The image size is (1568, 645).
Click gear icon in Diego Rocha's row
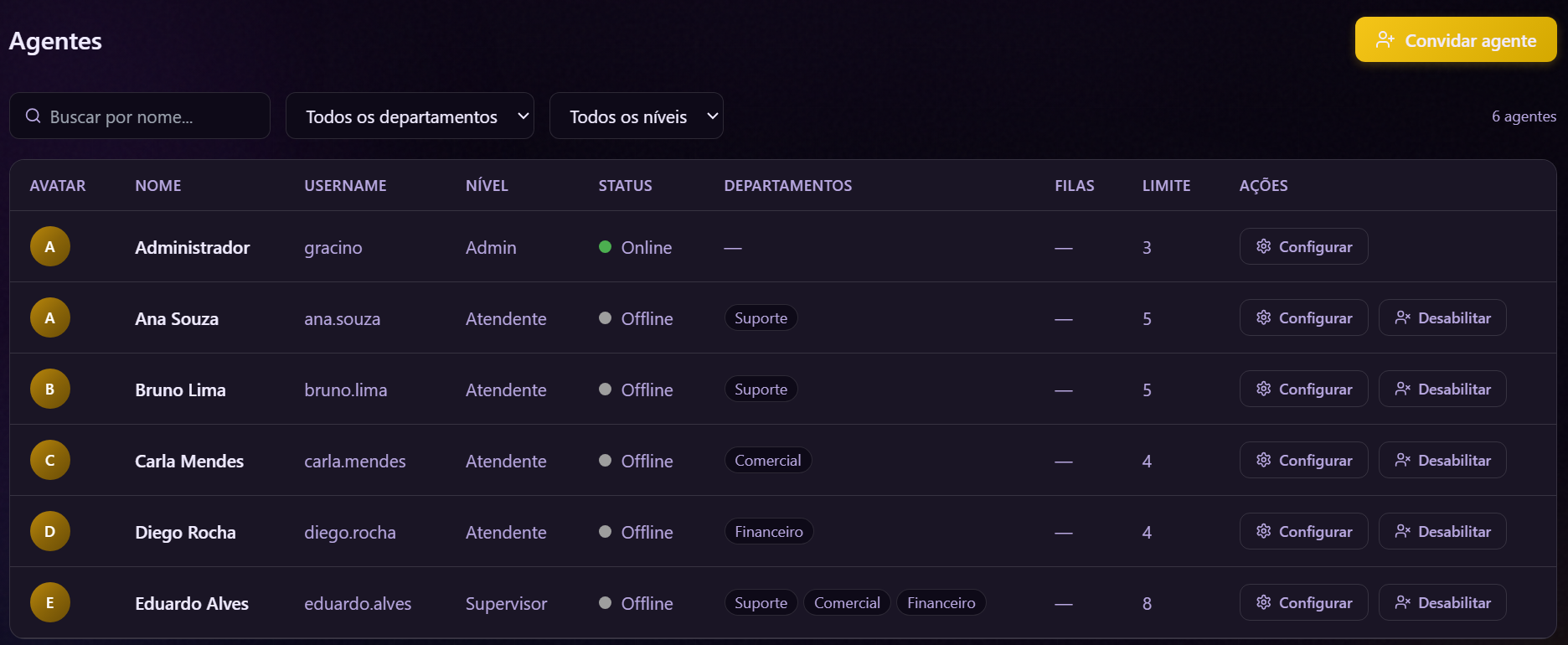[x=1264, y=532]
